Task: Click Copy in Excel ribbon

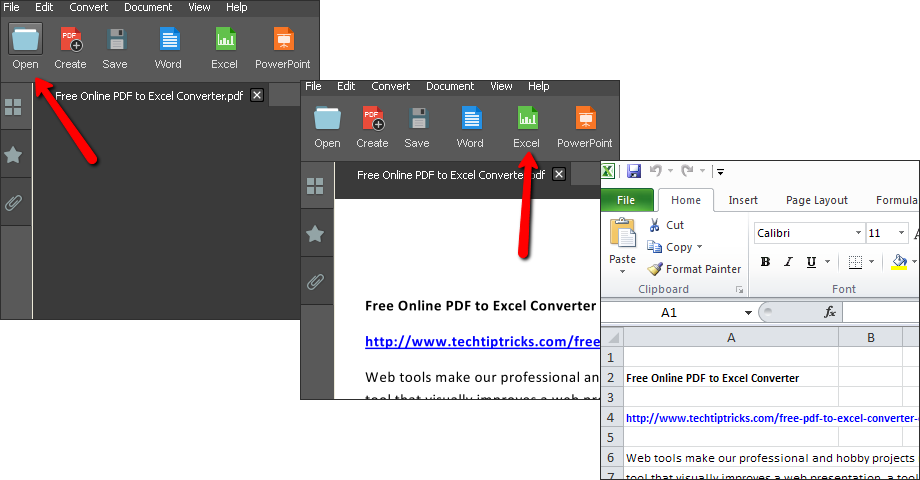Action: [669, 247]
